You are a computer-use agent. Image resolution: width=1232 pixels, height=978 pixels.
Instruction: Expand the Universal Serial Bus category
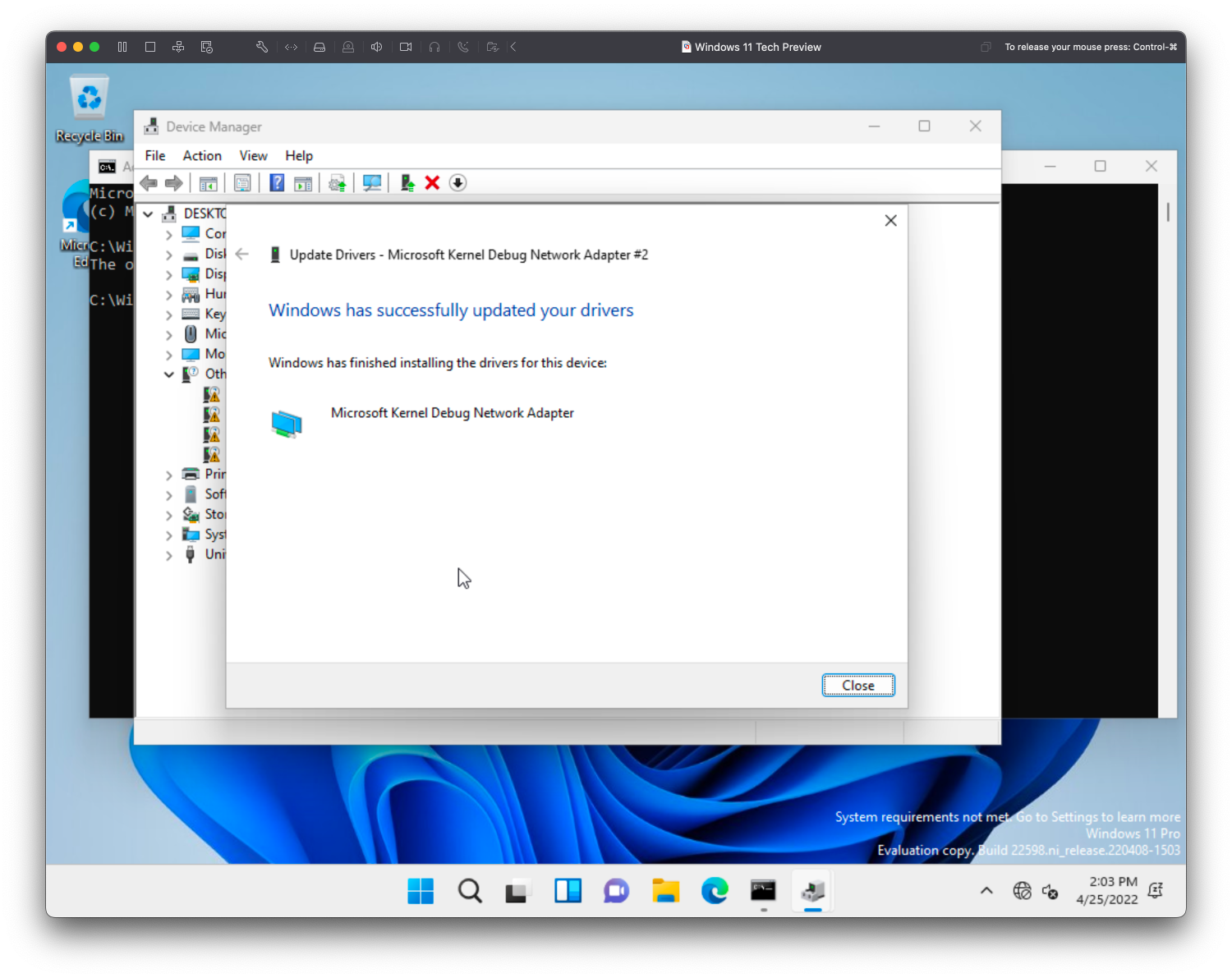pyautogui.click(x=169, y=555)
